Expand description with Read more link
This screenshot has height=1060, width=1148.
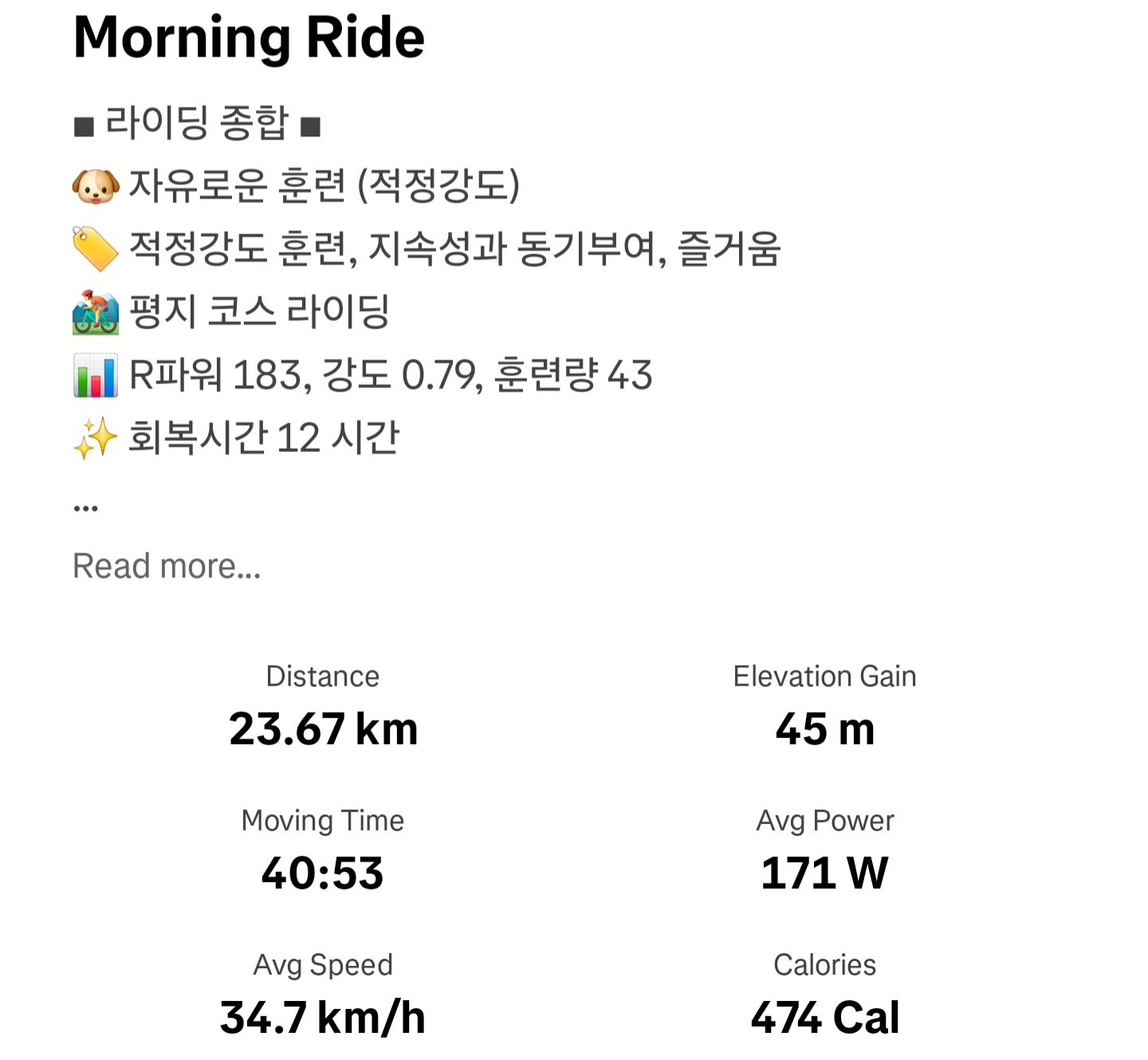[x=167, y=566]
